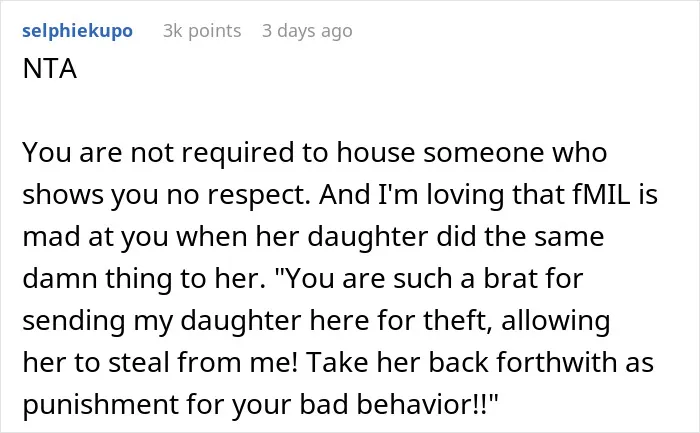Click the line starting 'shows you no respect'

[340, 195]
